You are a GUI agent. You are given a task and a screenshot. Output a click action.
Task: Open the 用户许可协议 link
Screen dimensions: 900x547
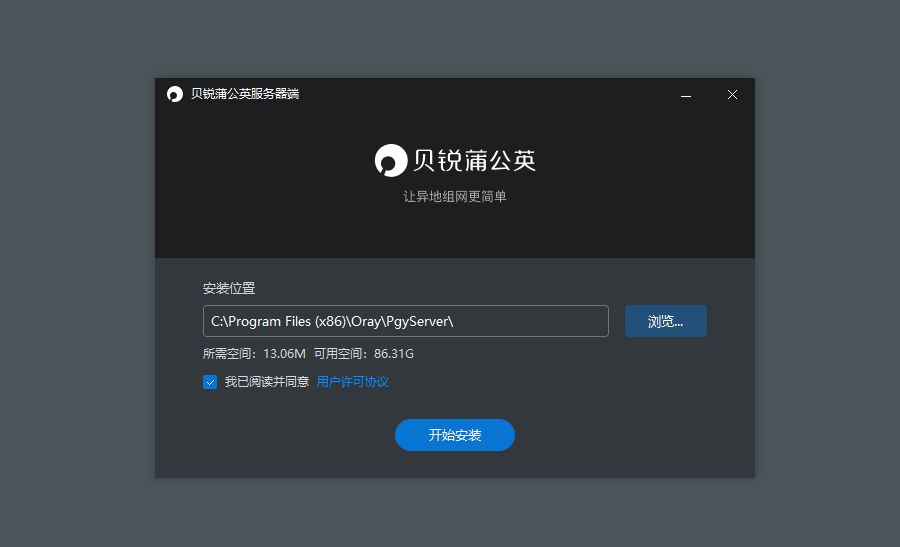coord(352,382)
